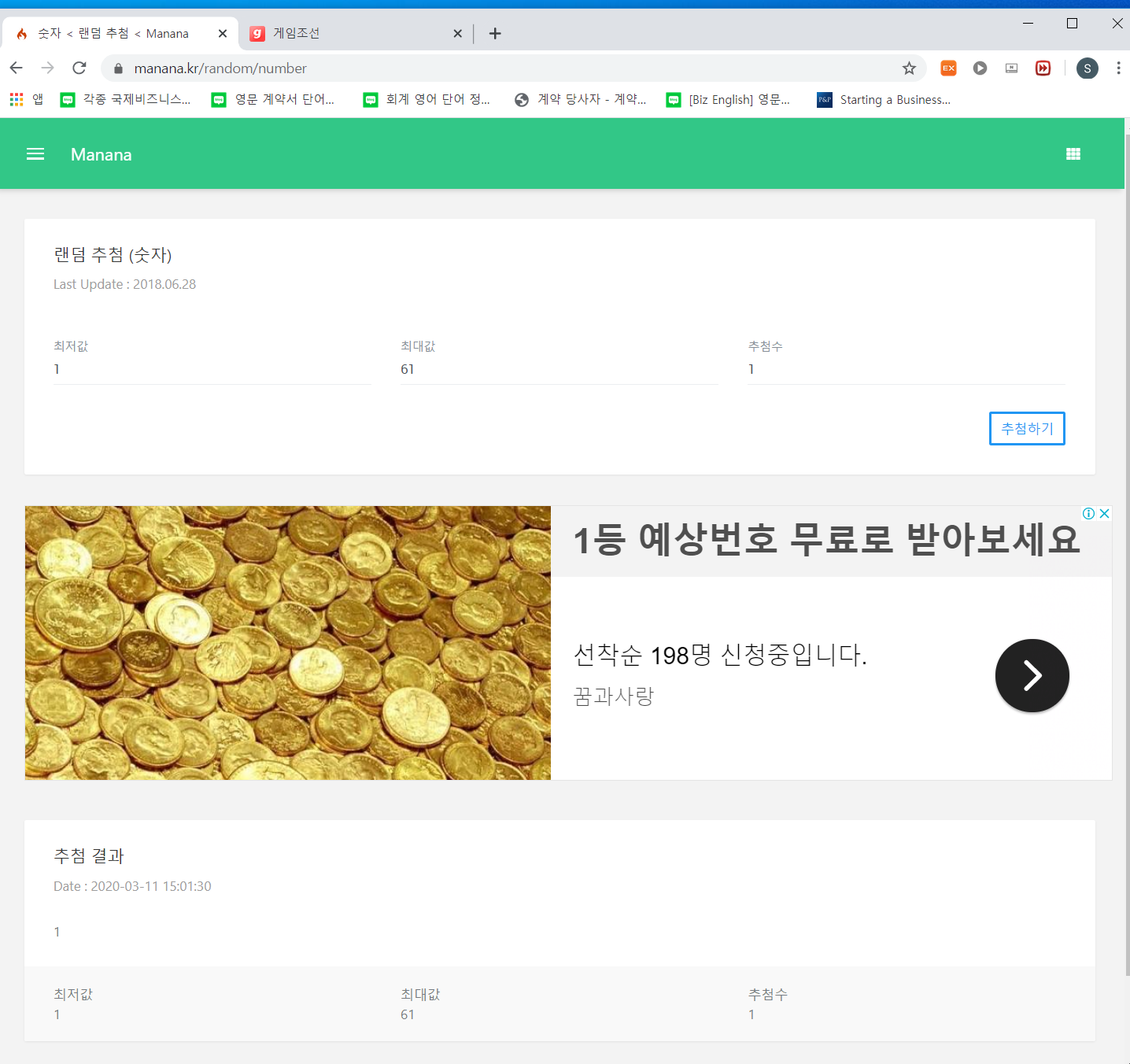Go back to the previous page
Screen dimensions: 1130x1064
click(17, 68)
